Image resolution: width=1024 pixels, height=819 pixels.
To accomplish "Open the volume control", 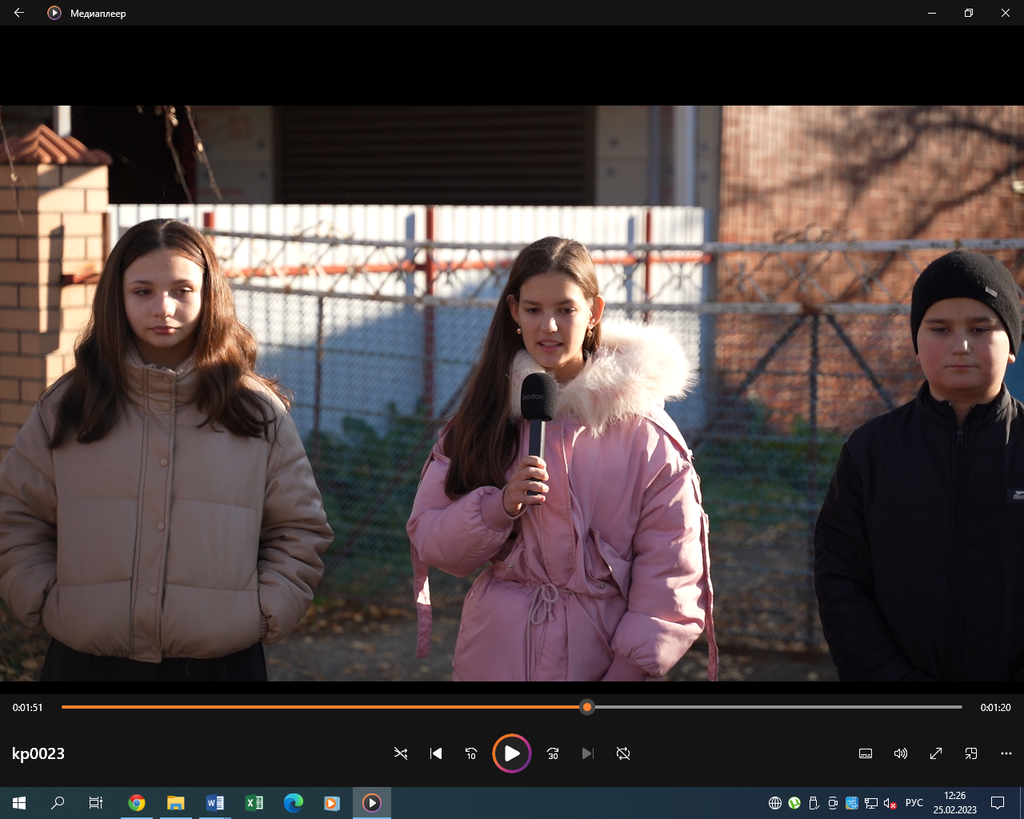I will tap(901, 753).
